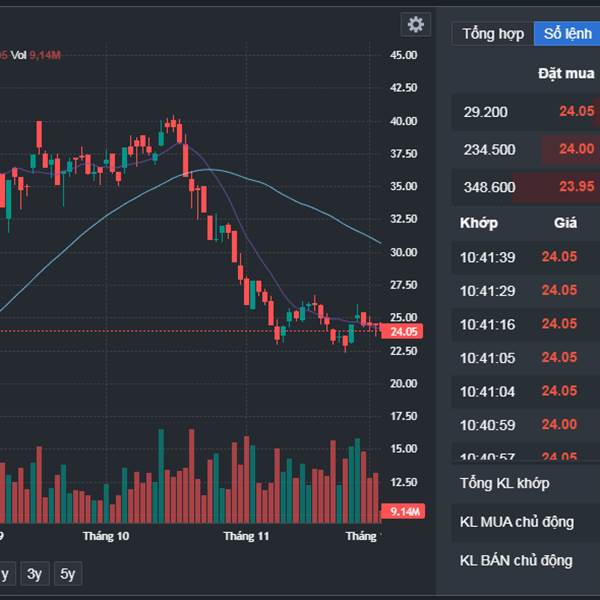This screenshot has width=600, height=600.
Task: Click the KL BÁN chủ động row
Action: [516, 560]
